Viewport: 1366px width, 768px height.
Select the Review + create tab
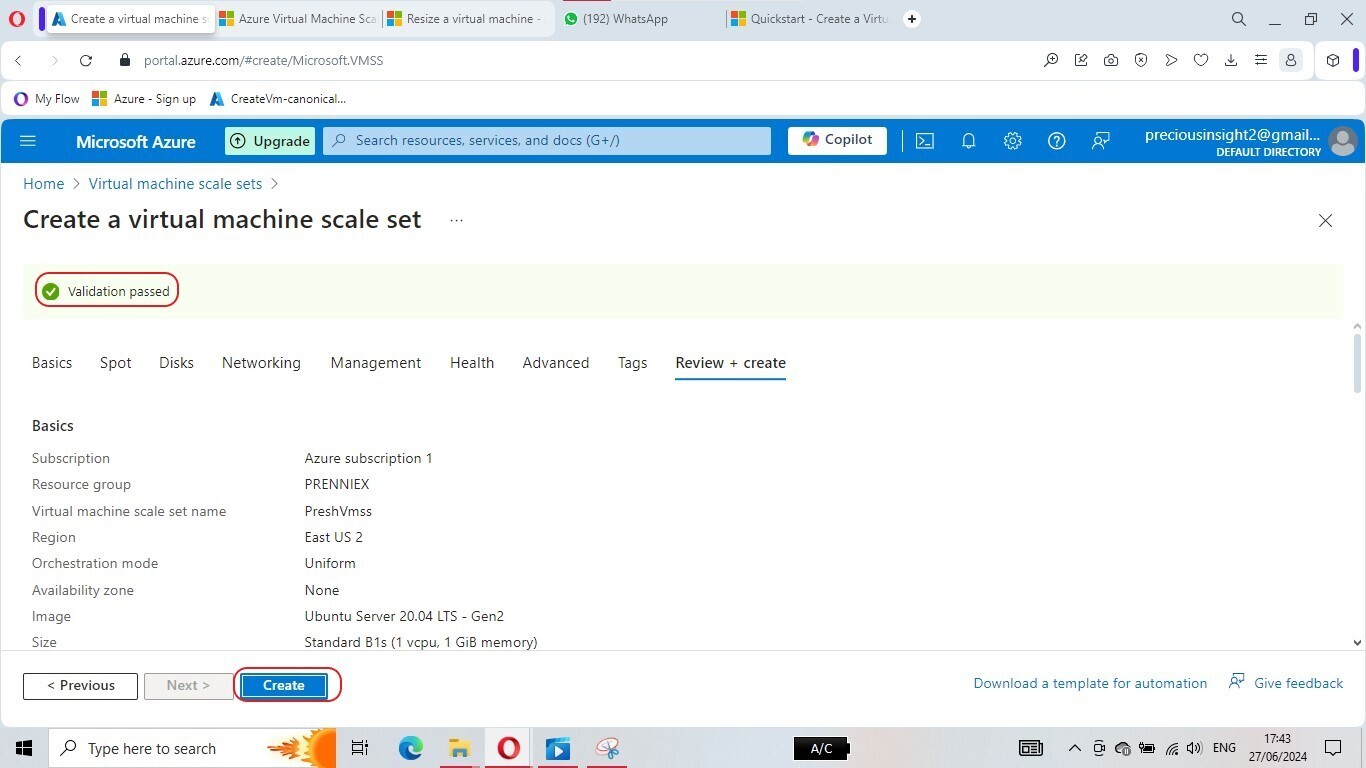coord(730,363)
